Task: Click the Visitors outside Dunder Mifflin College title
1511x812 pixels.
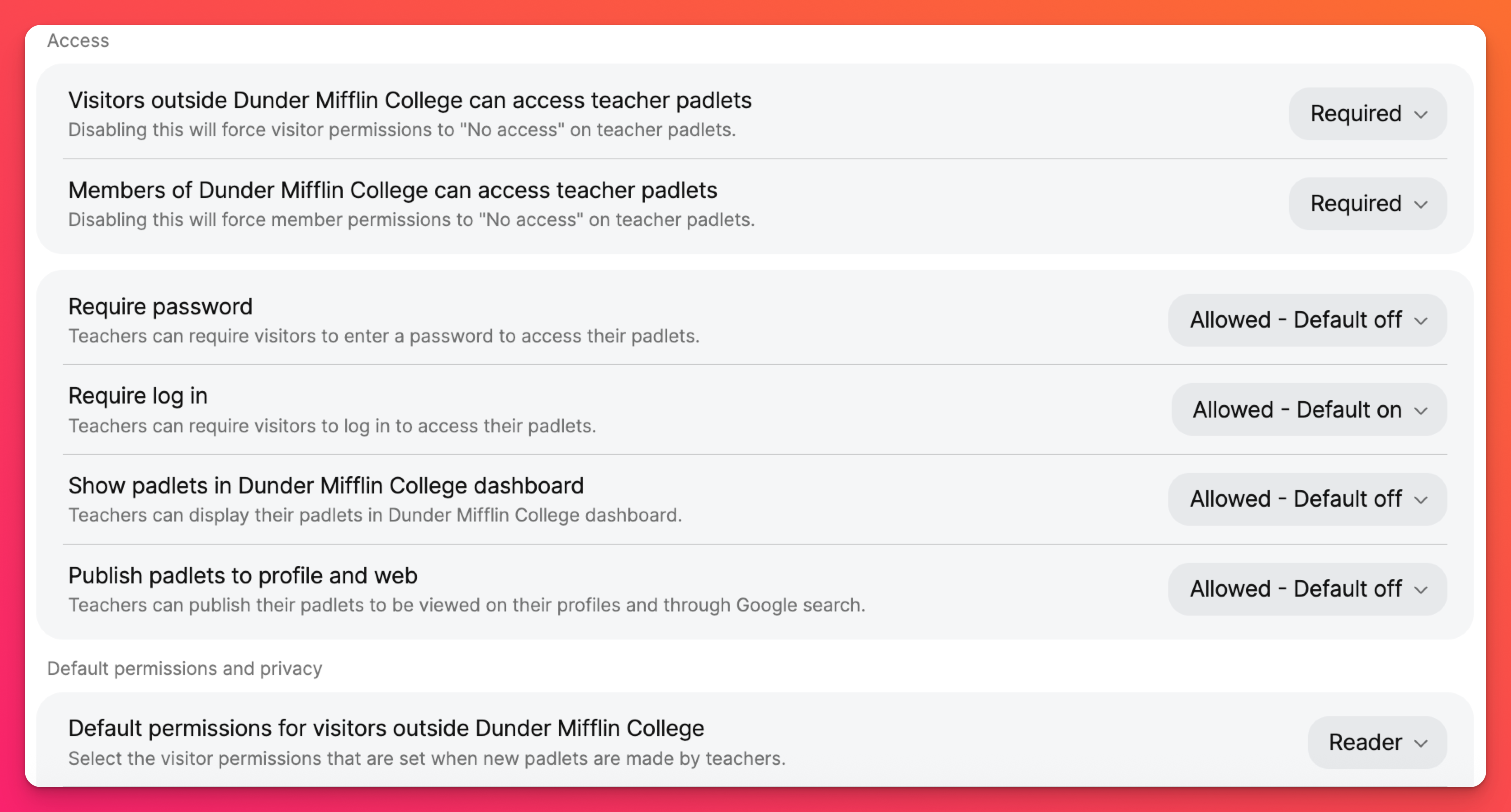Action: coord(410,100)
